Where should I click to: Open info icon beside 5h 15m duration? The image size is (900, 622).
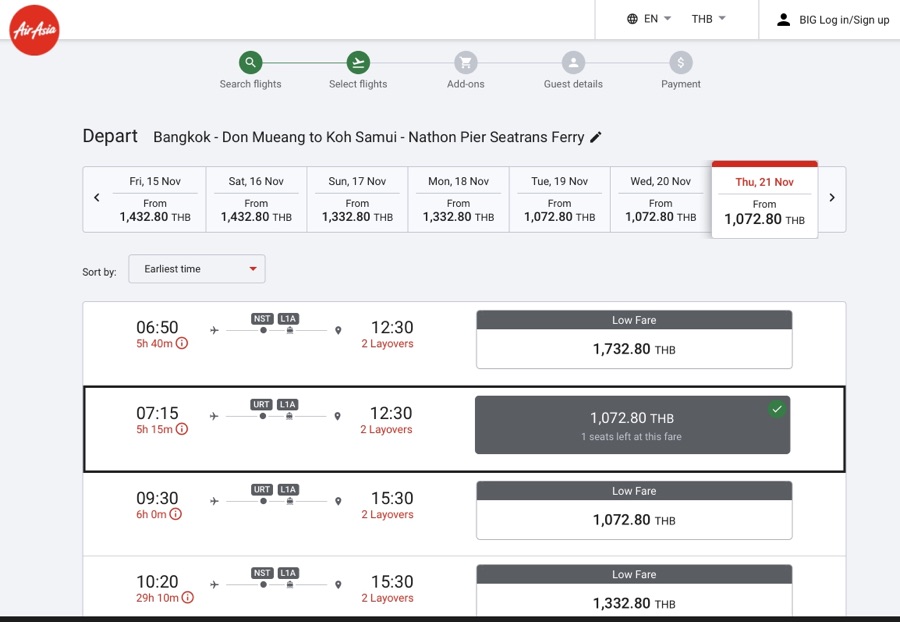click(181, 429)
